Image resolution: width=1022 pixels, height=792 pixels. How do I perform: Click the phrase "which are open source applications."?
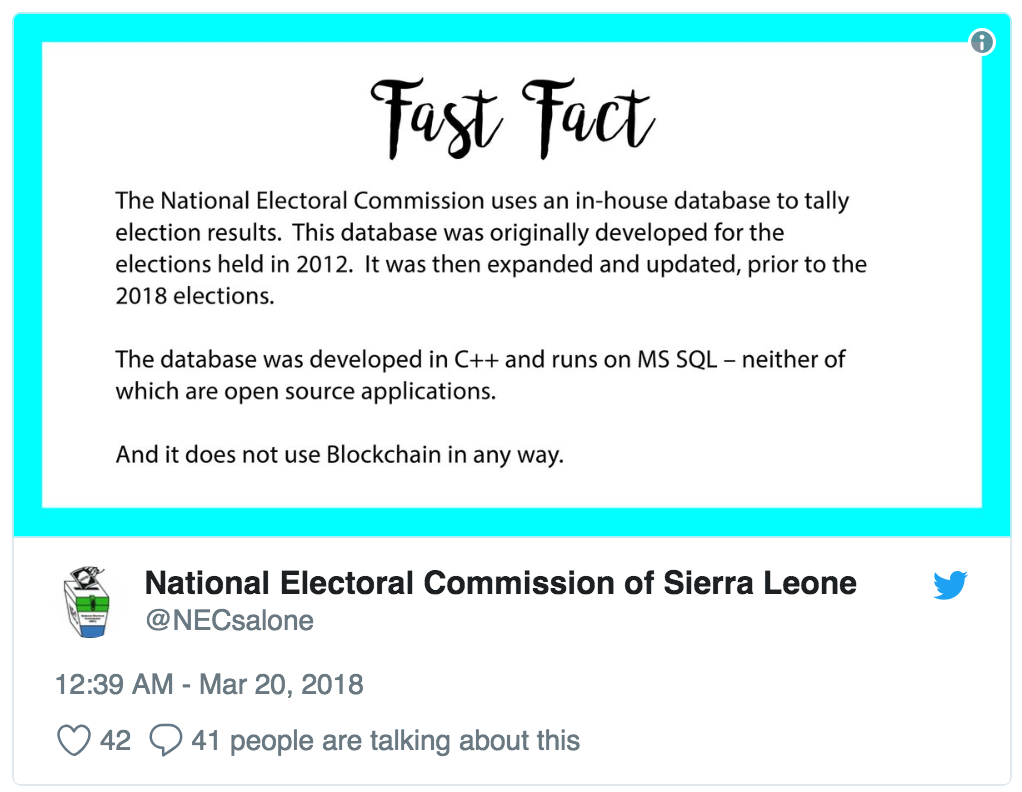click(306, 391)
